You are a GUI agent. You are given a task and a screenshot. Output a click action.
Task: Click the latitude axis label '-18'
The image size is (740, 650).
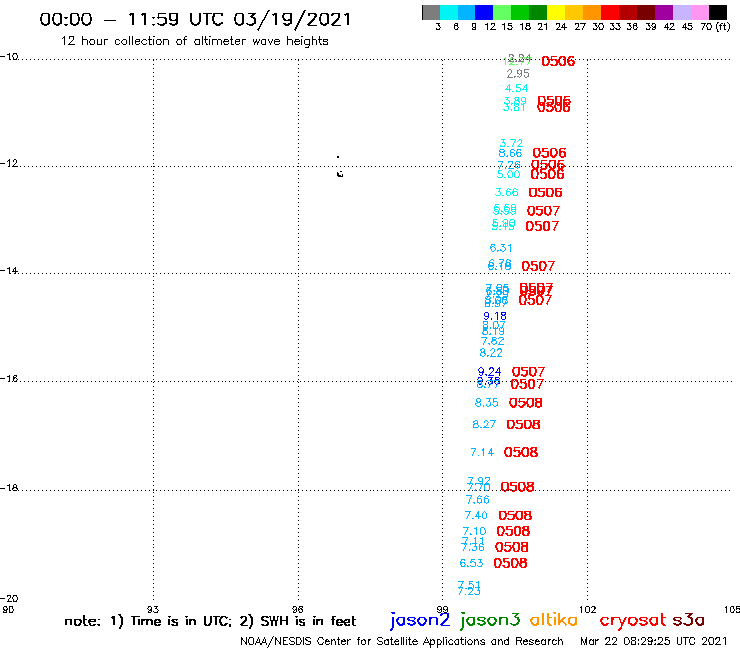tap(9, 487)
